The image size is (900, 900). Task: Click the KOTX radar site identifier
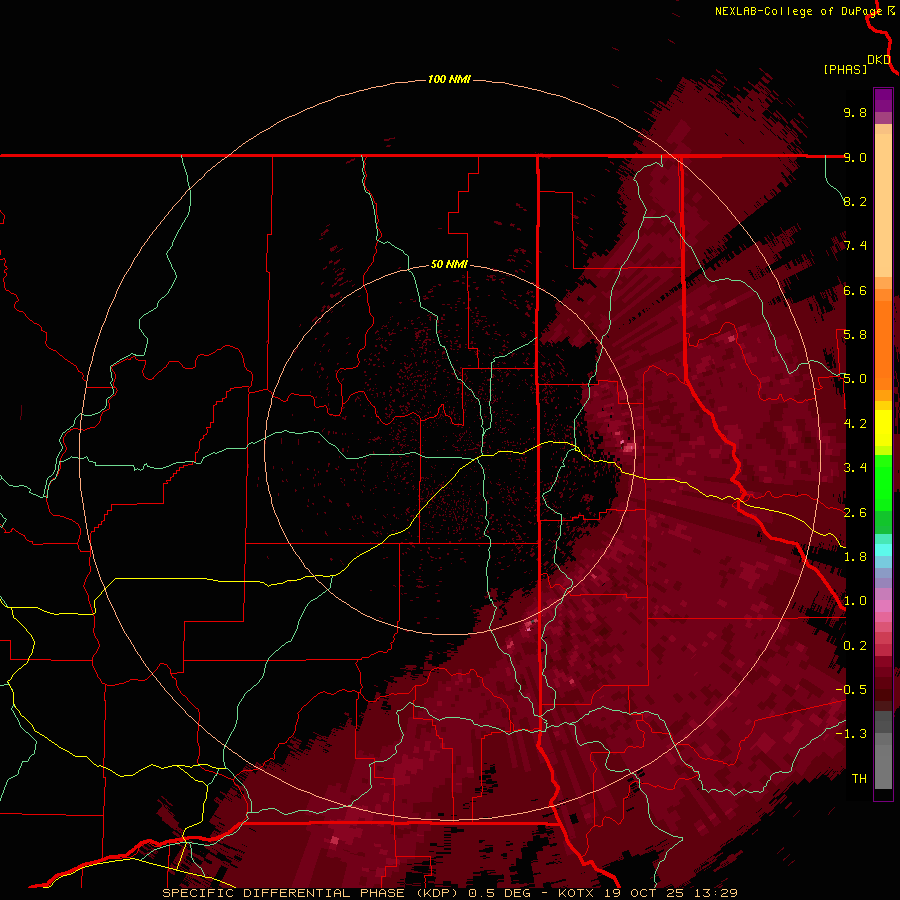click(577, 893)
